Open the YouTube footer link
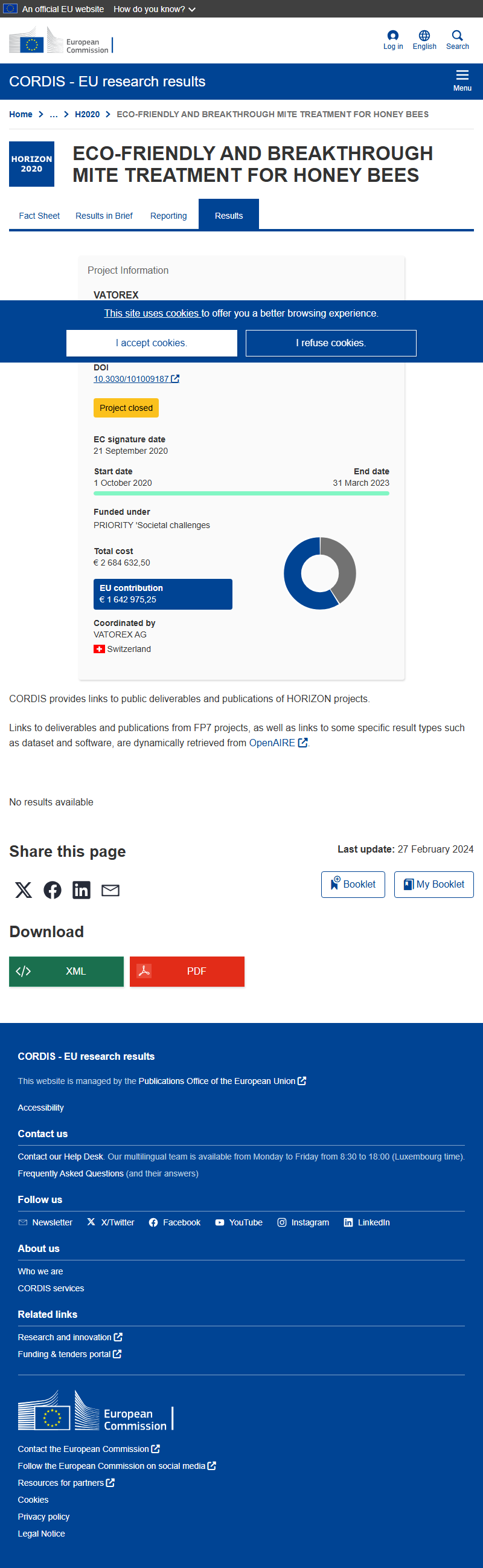This screenshot has width=483, height=1568. pyautogui.click(x=239, y=1222)
